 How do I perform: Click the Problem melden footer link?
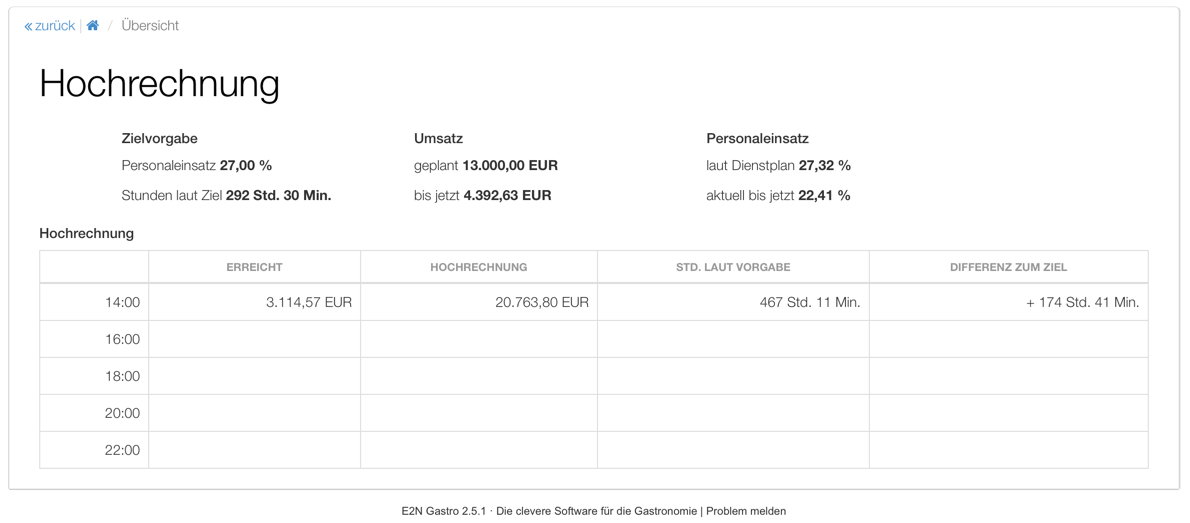coord(746,511)
